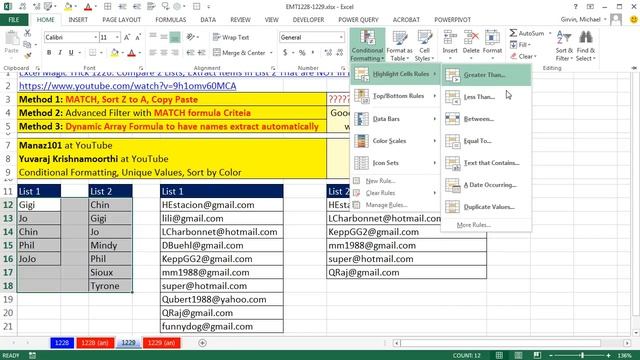Toggle Underline formatting
The width and height of the screenshot is (640, 360).
click(71, 53)
